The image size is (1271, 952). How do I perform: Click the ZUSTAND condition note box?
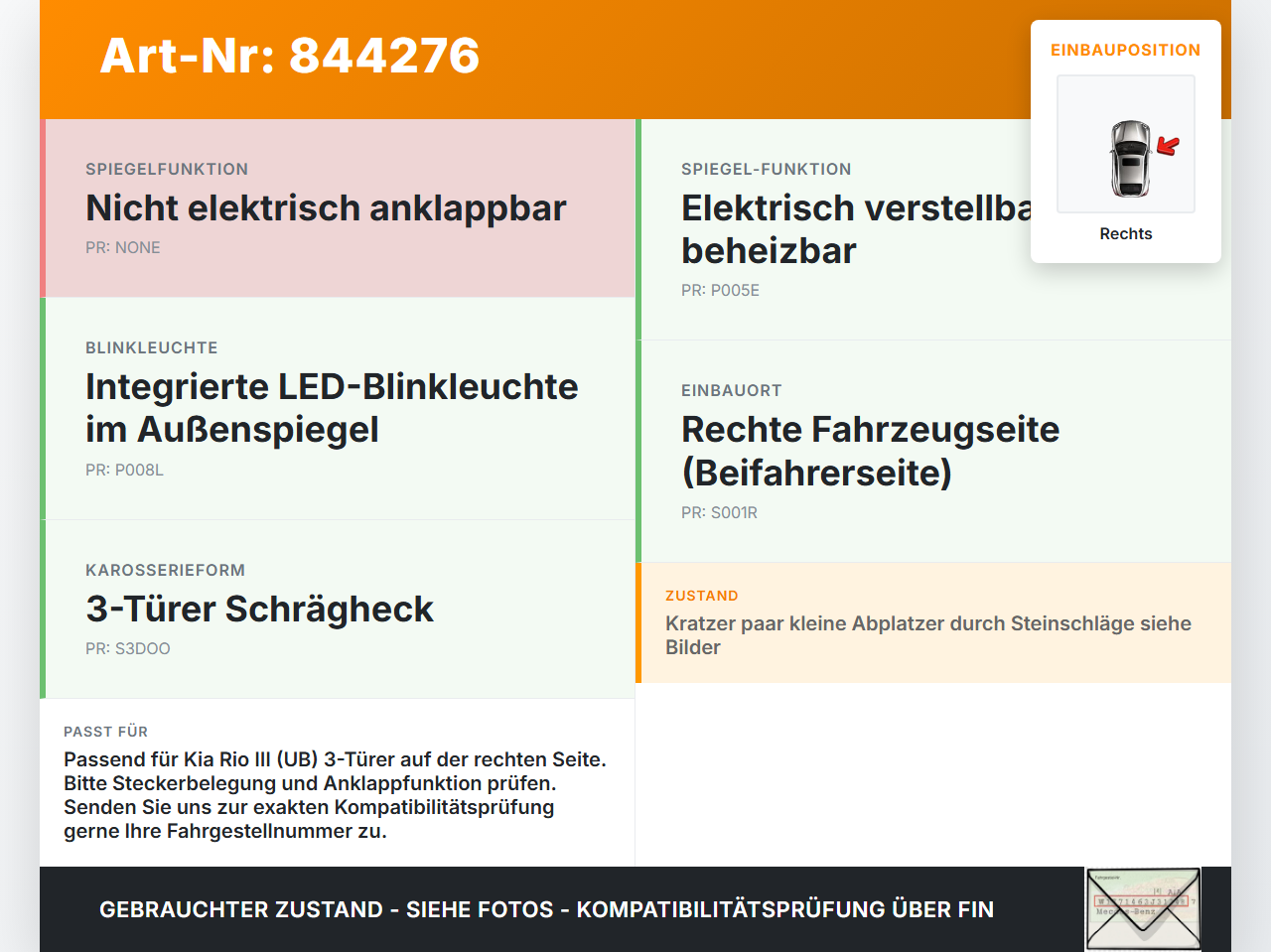(x=933, y=623)
